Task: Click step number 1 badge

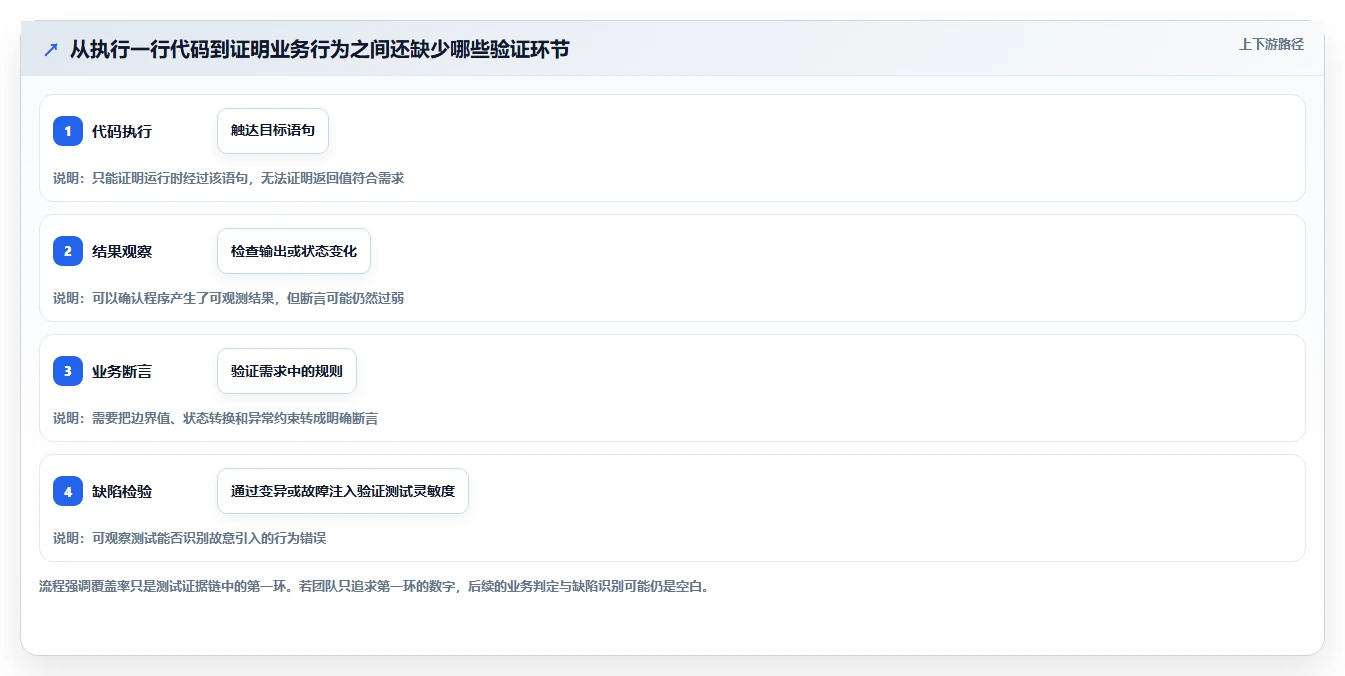Action: pos(68,131)
